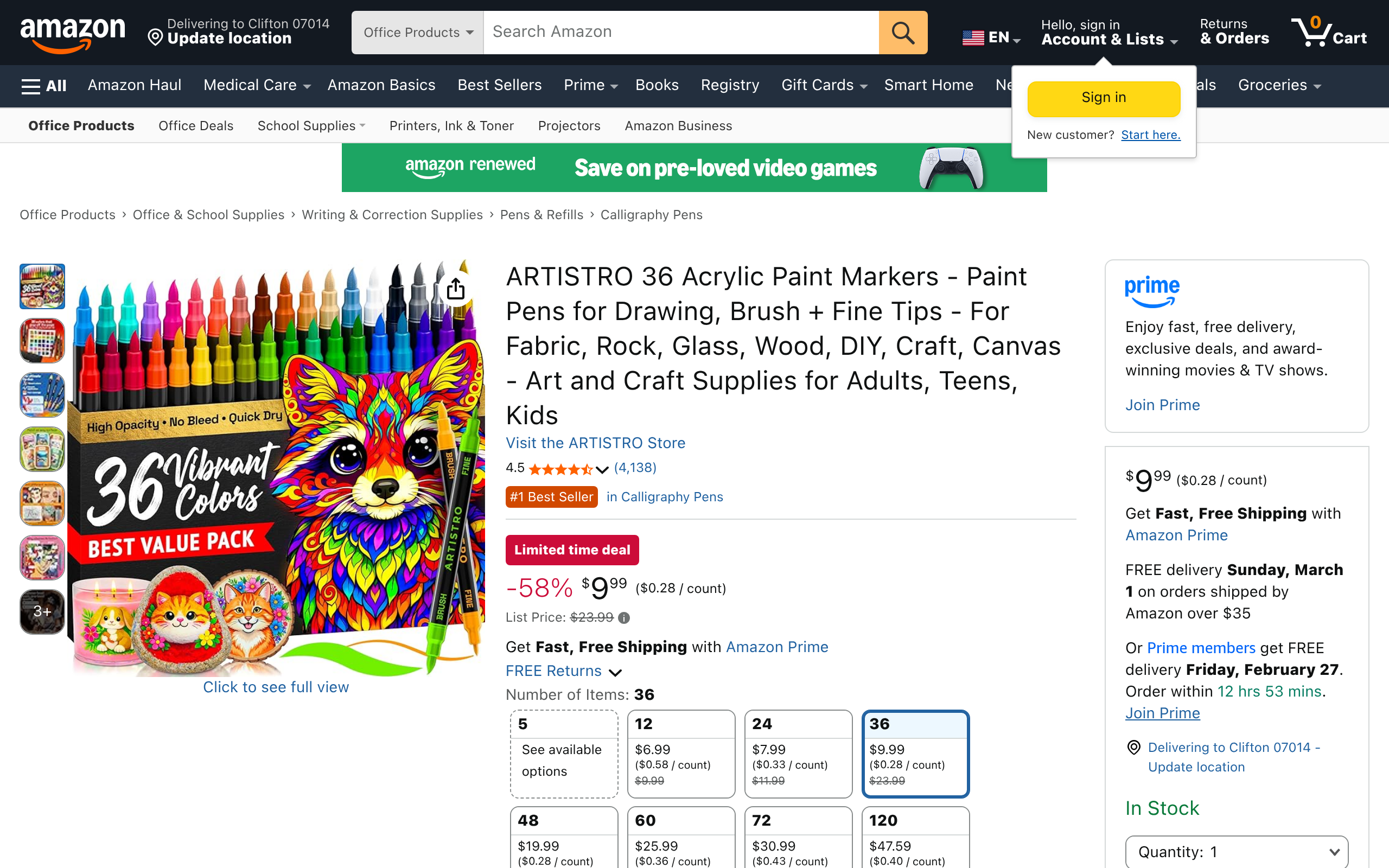The height and width of the screenshot is (868, 1389).
Task: Open Best Sellers in navigation bar
Action: tap(499, 85)
